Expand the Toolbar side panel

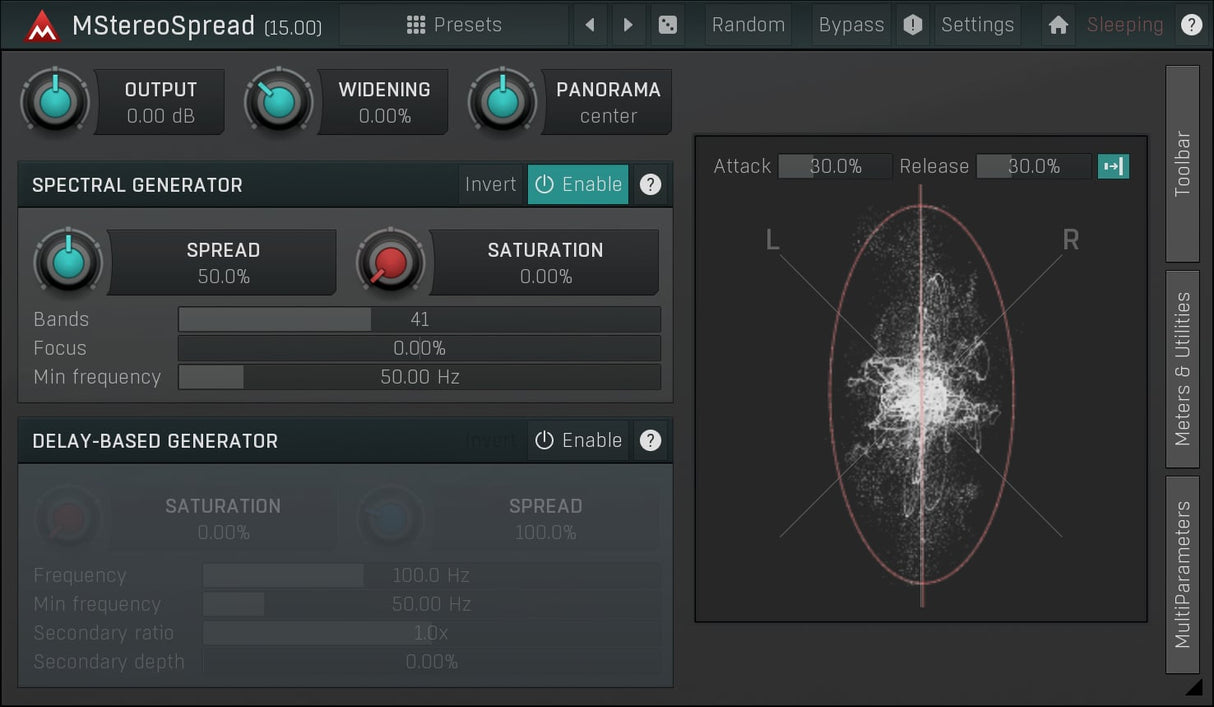click(x=1182, y=164)
